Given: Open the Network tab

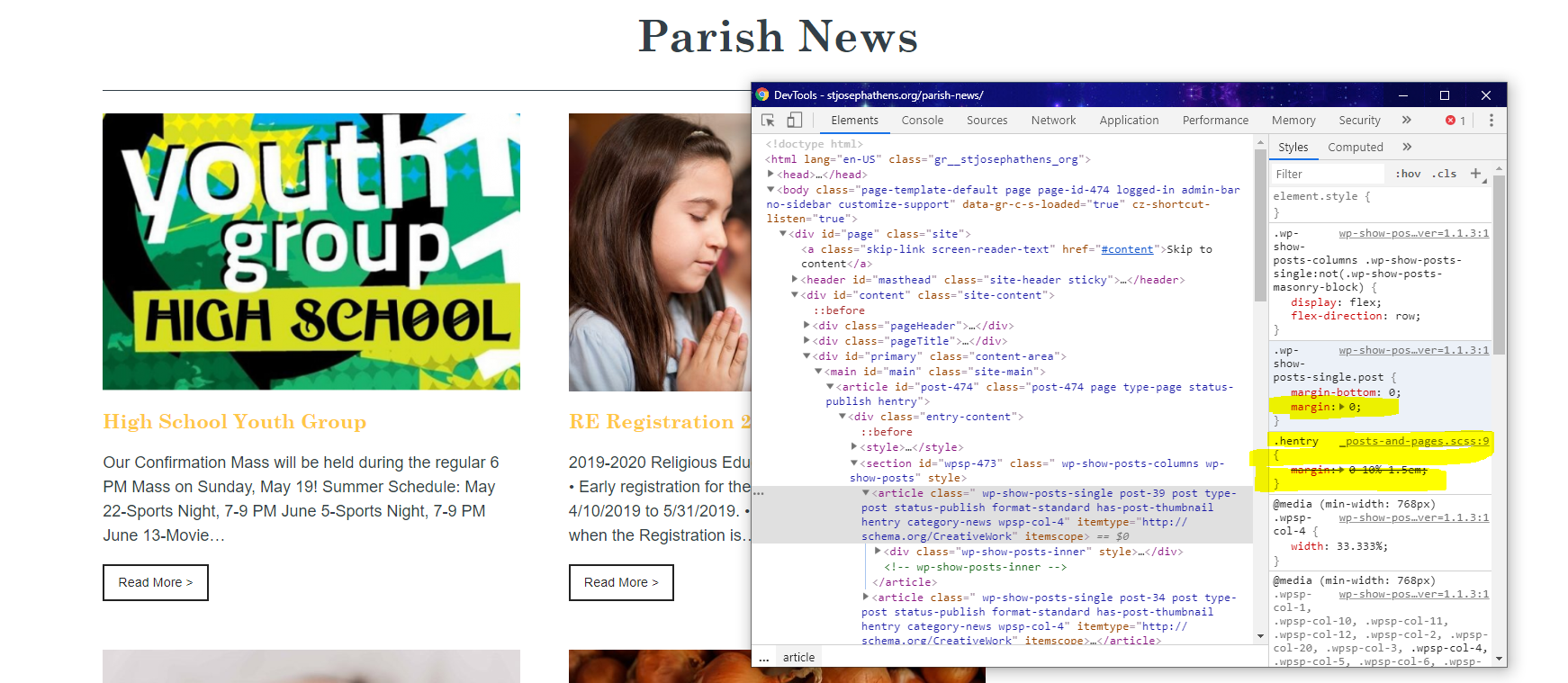Looking at the screenshot, I should pyautogui.click(x=1053, y=121).
